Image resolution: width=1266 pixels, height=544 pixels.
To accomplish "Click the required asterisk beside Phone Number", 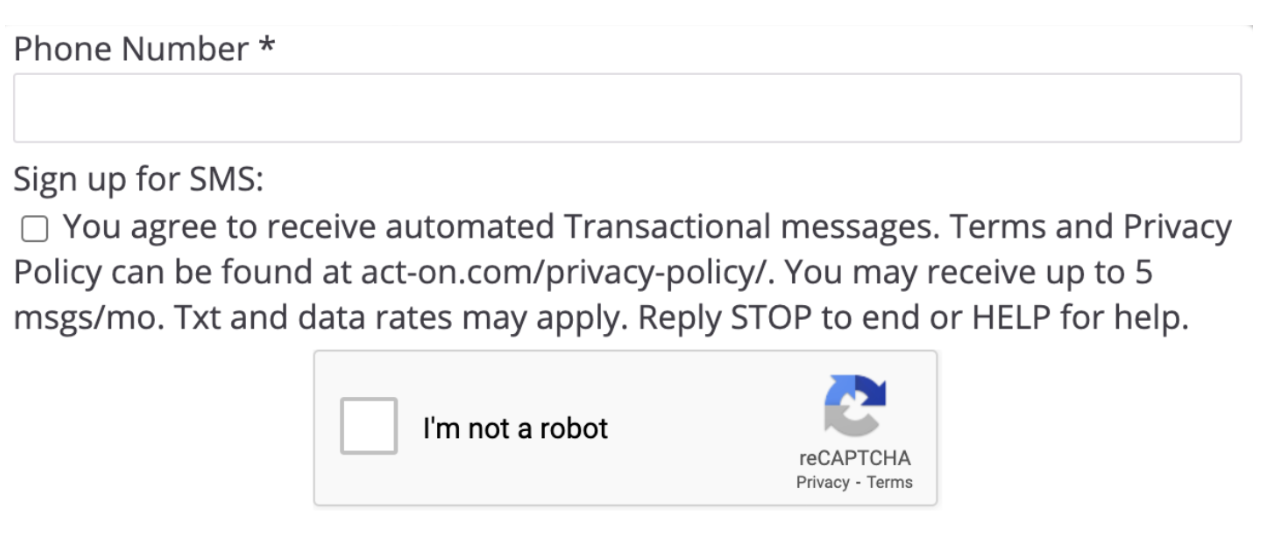I will point(266,46).
